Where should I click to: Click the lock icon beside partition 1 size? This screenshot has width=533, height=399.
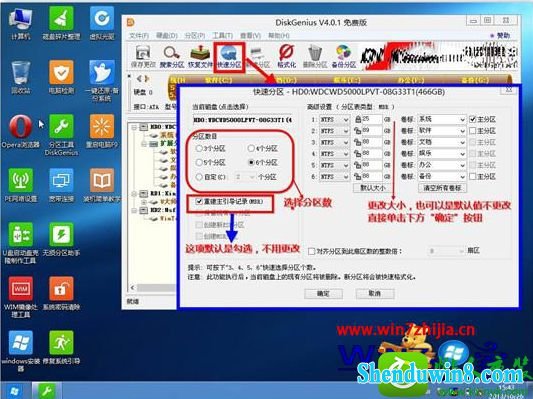[x=358, y=119]
